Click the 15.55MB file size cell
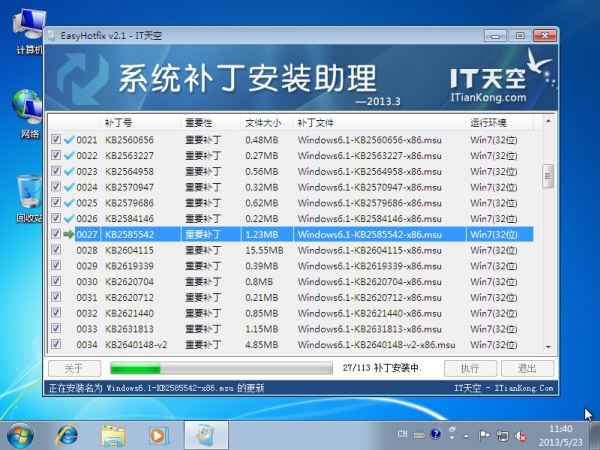The image size is (600, 450). pyautogui.click(x=264, y=250)
